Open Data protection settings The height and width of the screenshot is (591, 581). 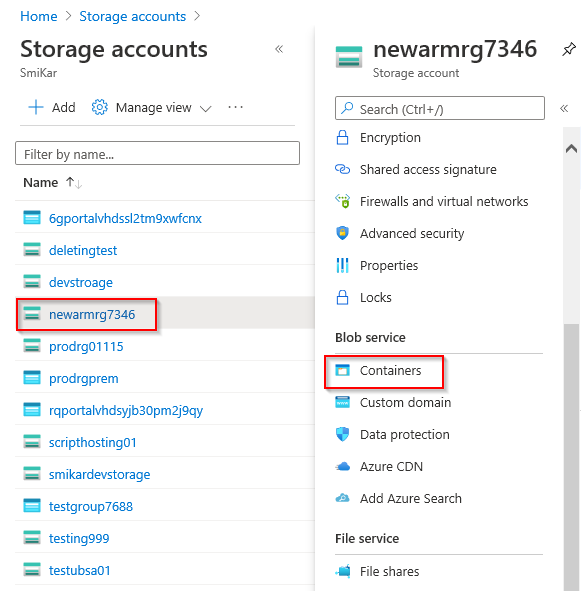tap(405, 435)
